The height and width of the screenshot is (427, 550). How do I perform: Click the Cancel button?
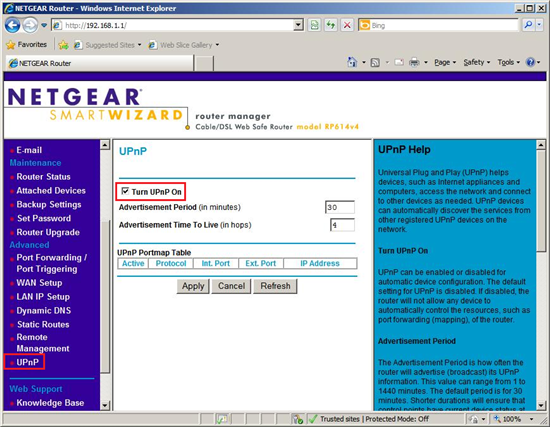(x=231, y=286)
